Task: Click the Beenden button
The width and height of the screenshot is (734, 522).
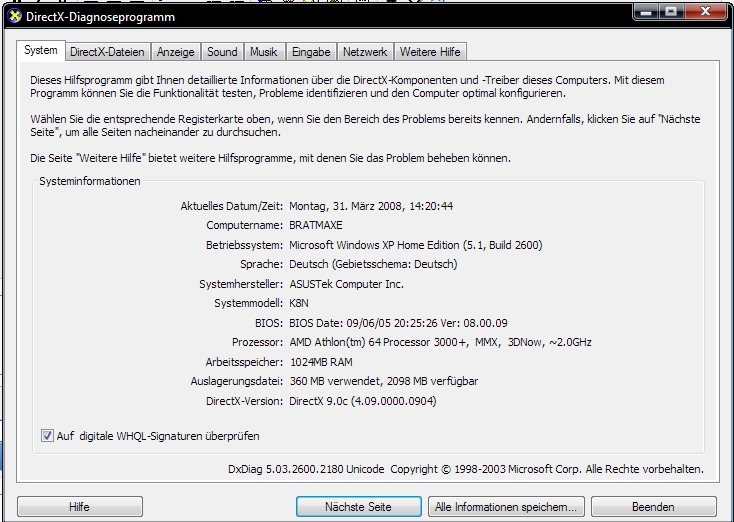Action: click(x=653, y=507)
